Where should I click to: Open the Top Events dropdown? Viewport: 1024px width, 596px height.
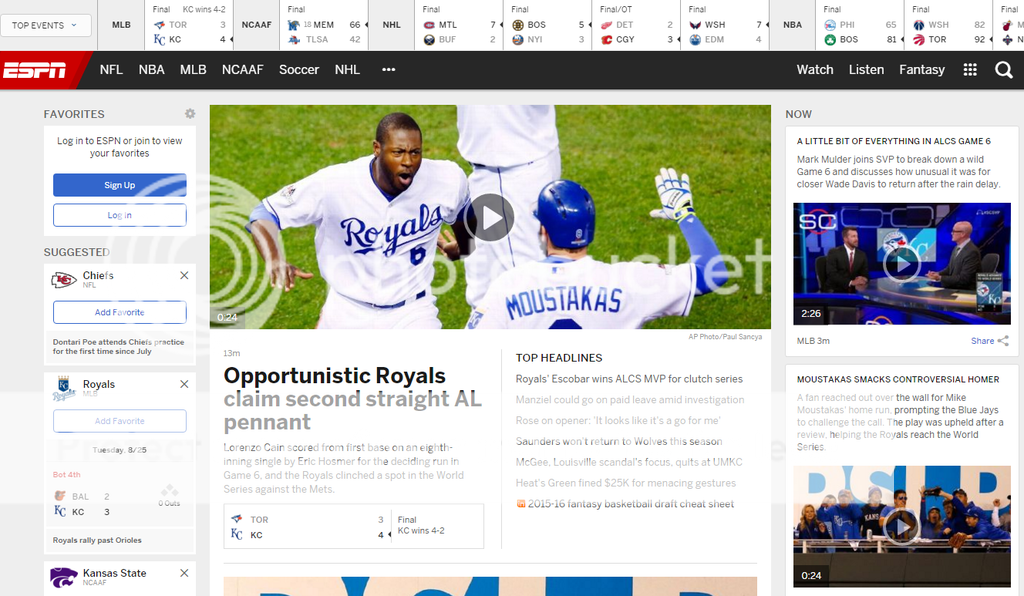click(x=45, y=25)
